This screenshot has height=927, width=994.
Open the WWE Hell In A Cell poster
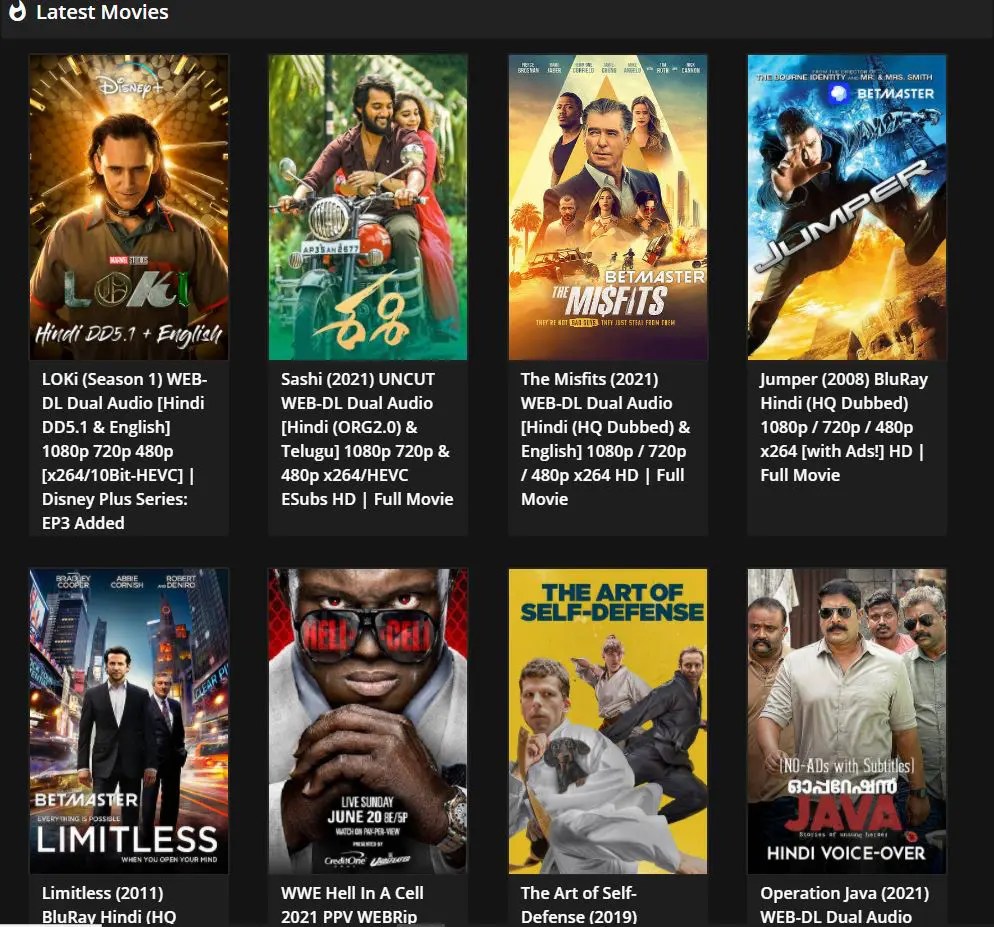(368, 721)
